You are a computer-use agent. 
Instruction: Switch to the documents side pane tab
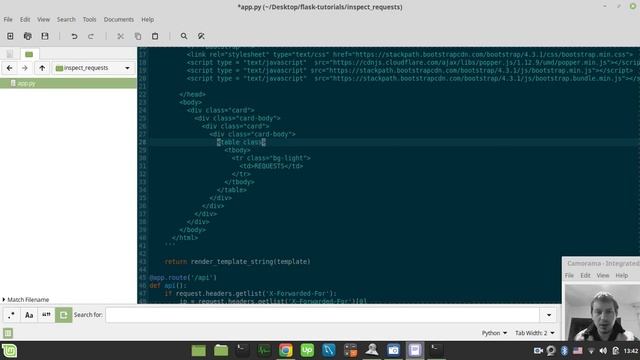tap(10, 54)
